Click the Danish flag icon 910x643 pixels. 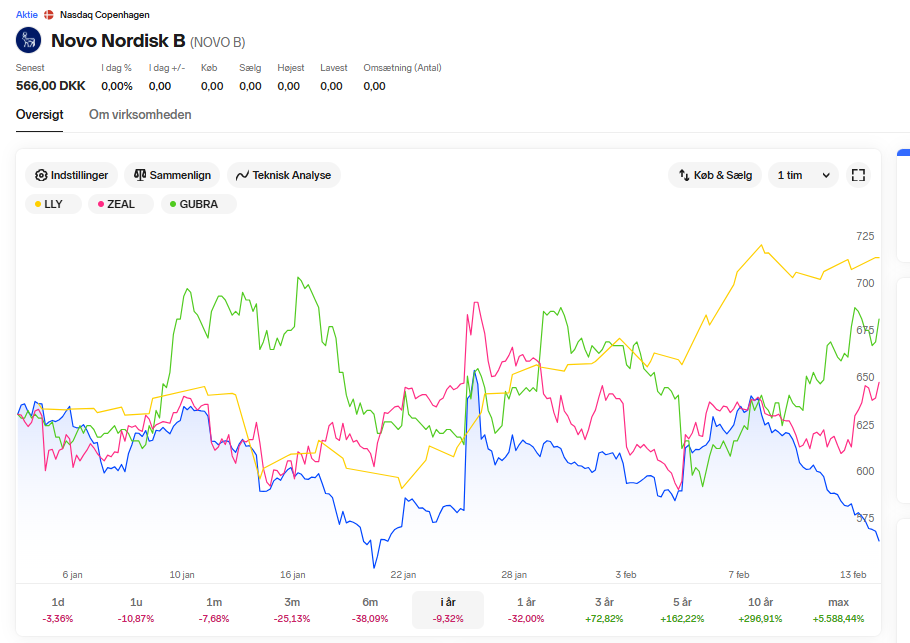tap(49, 15)
